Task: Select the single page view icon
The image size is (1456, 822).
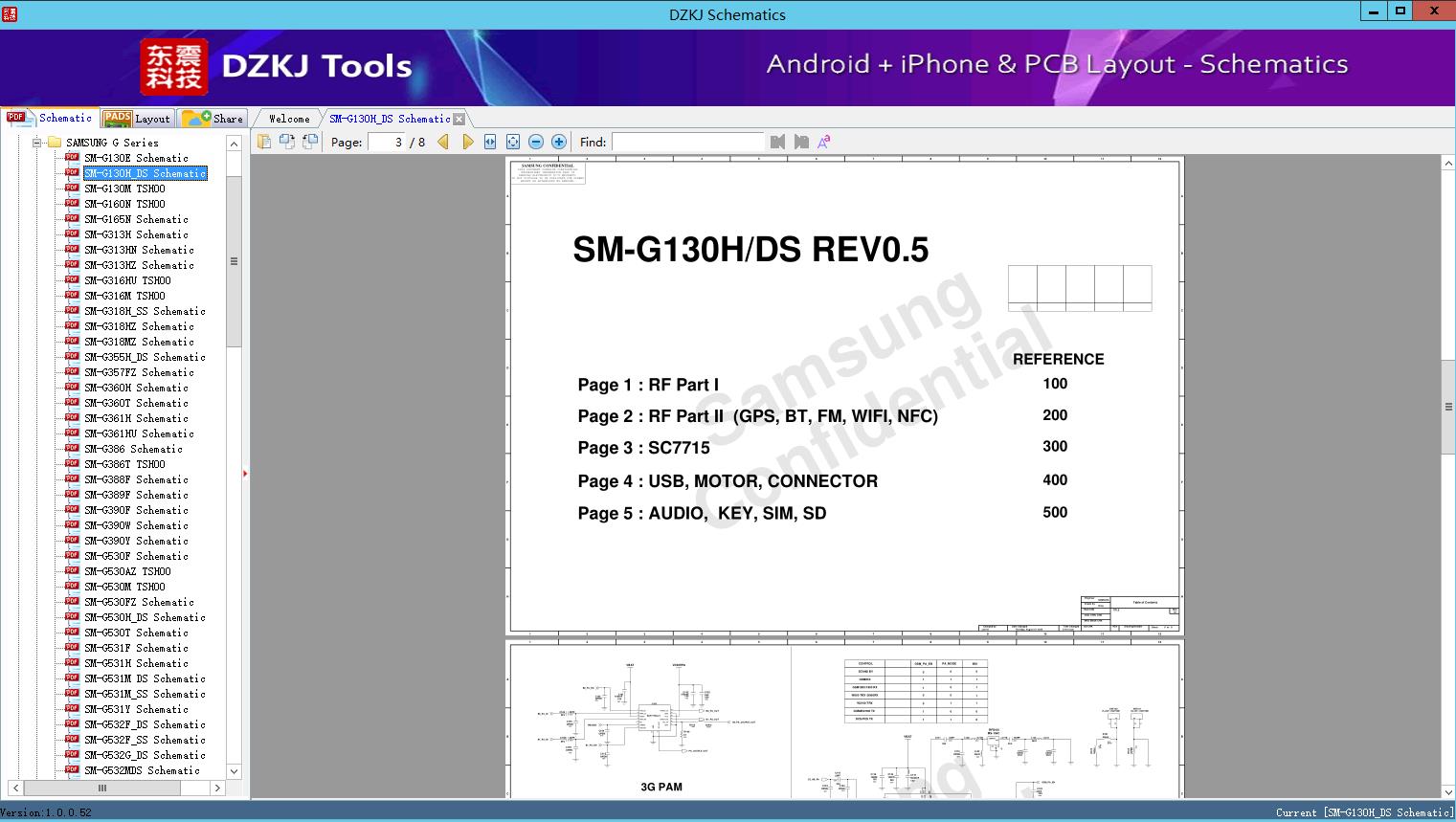Action: click(264, 141)
